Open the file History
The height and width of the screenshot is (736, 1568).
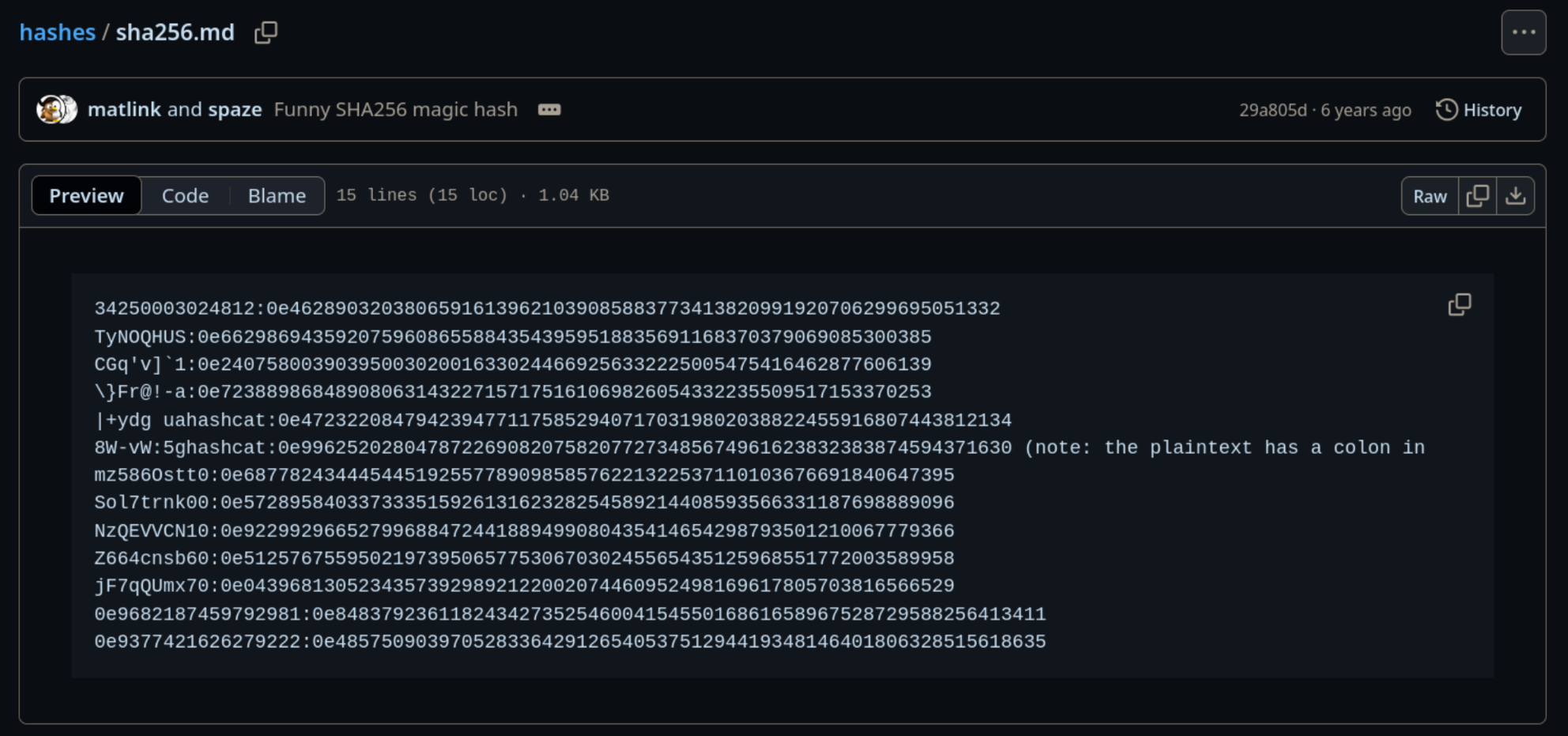(1479, 110)
